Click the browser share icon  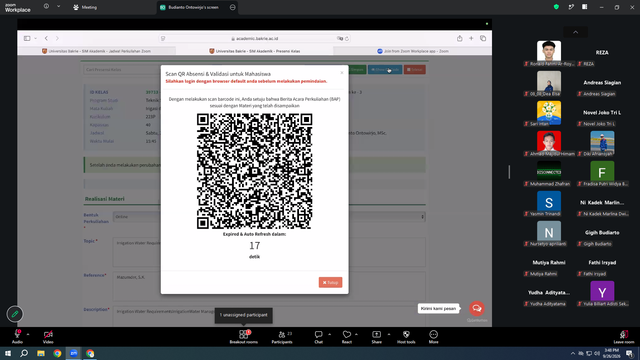tap(460, 38)
